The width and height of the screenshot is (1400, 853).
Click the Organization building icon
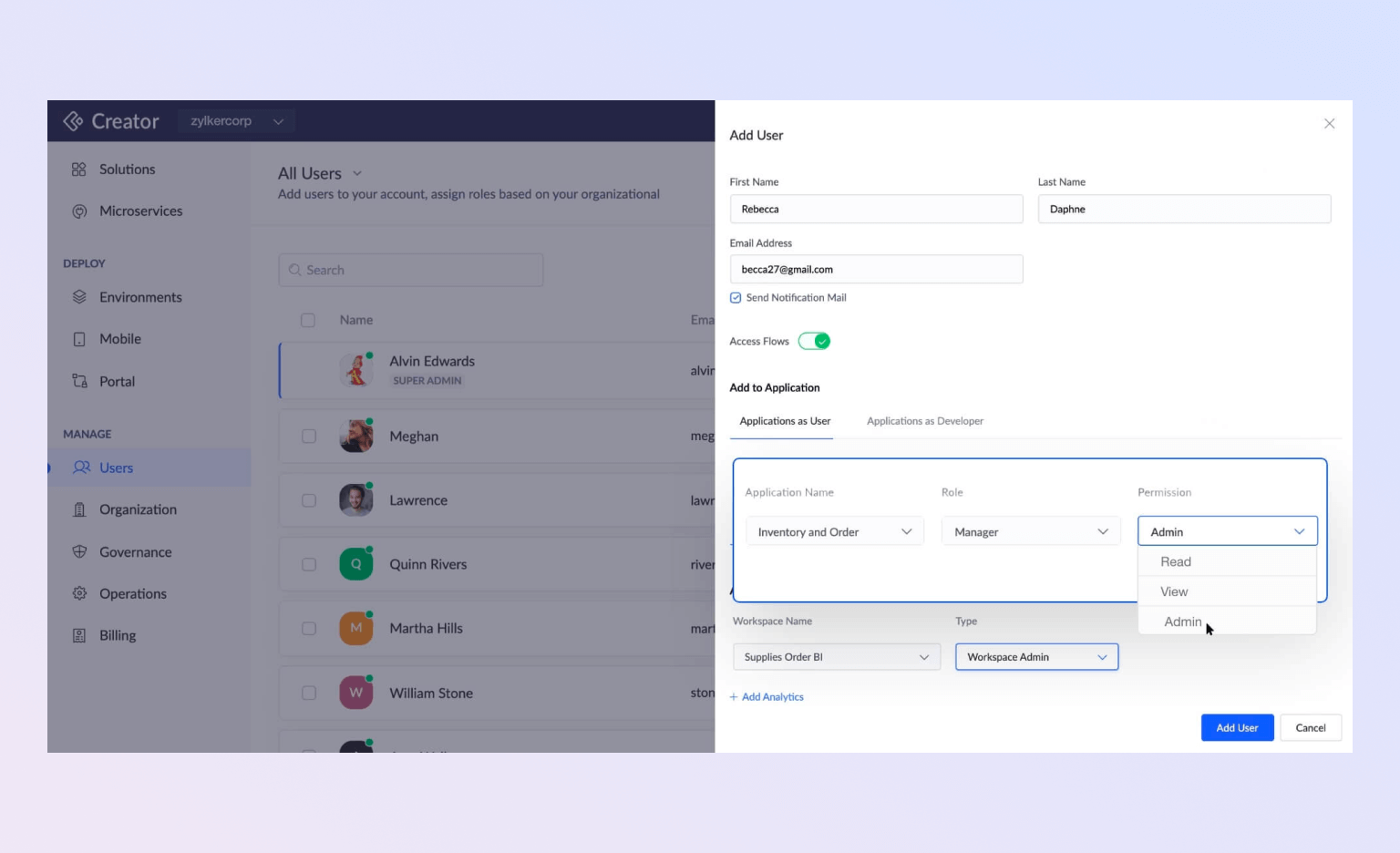pyautogui.click(x=79, y=509)
